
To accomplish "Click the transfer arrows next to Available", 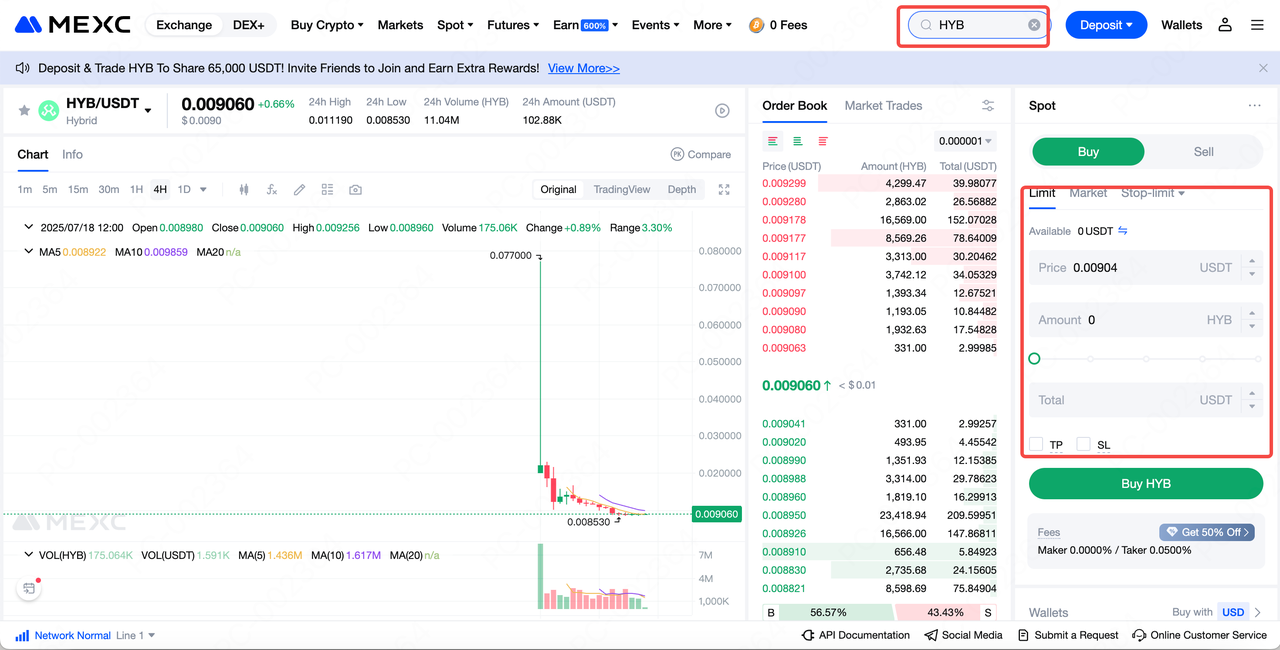I will (x=1123, y=231).
